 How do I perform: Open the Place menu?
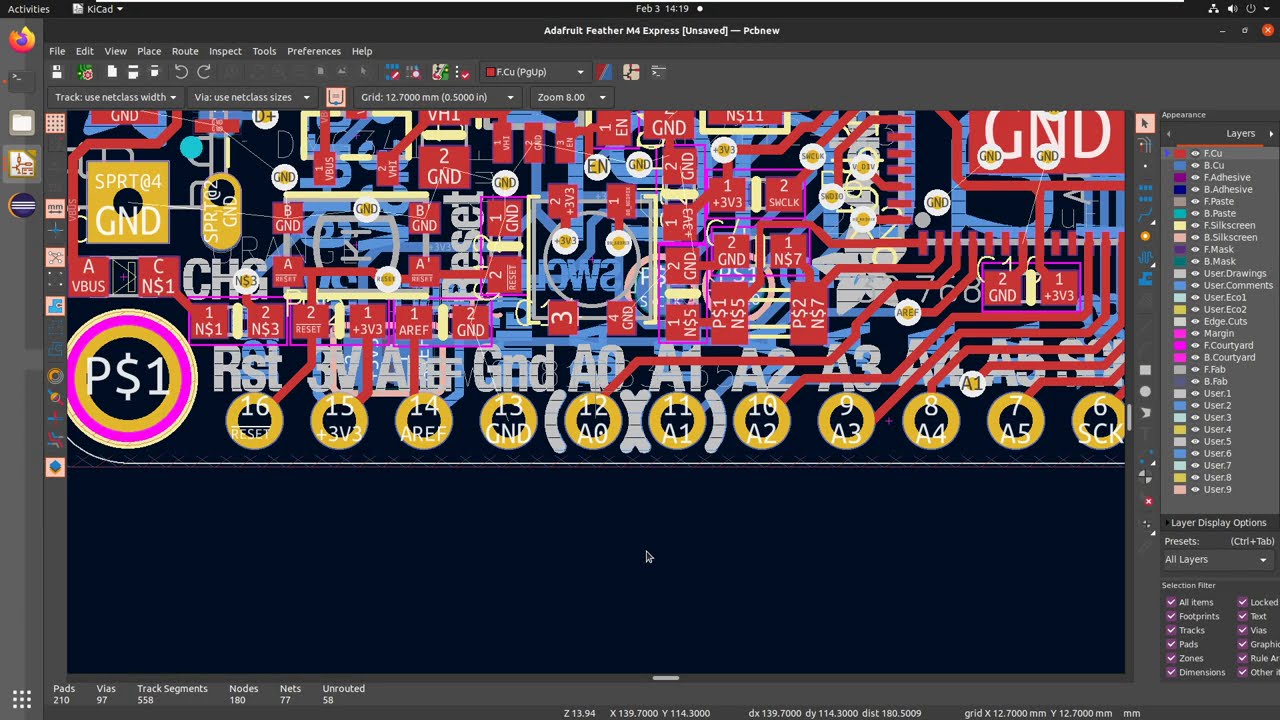pos(149,51)
